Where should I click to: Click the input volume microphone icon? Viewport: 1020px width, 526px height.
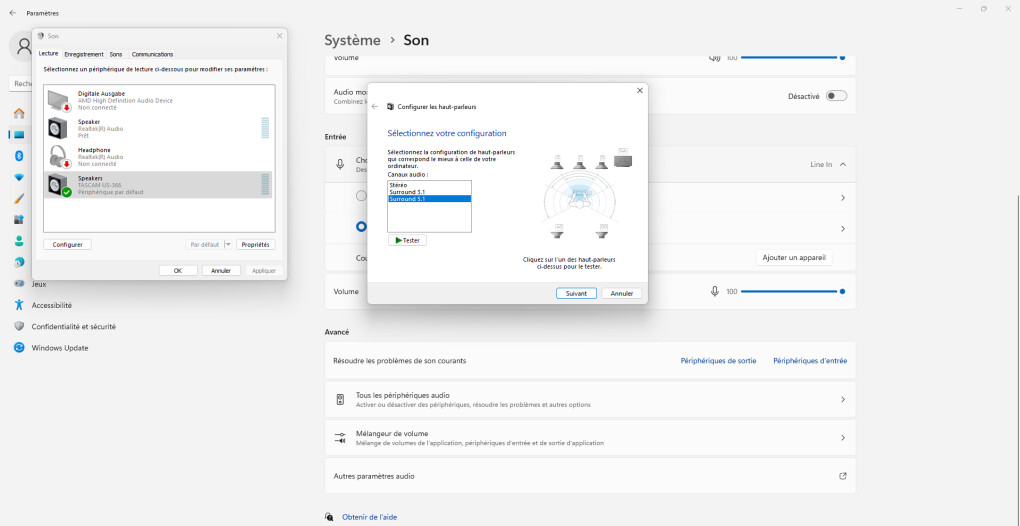[714, 291]
